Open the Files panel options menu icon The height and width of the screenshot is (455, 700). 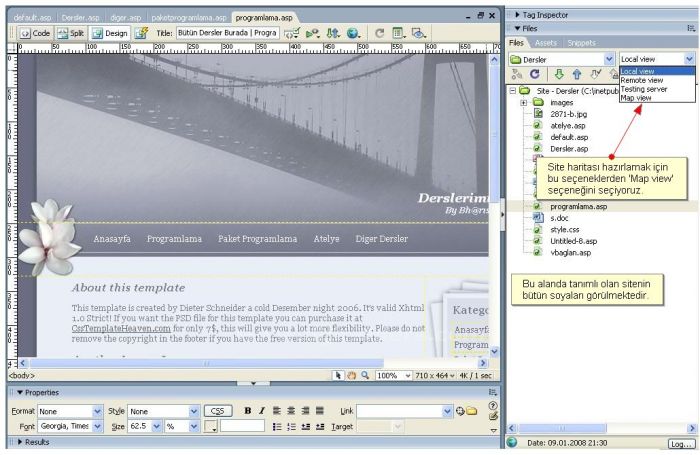[691, 28]
